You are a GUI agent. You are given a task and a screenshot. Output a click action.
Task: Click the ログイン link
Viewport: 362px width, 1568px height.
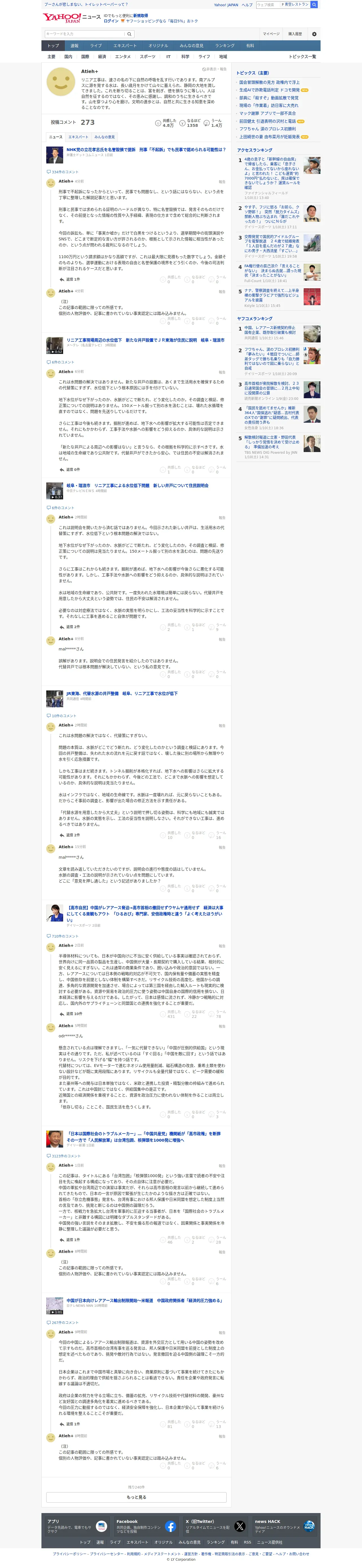111,21
